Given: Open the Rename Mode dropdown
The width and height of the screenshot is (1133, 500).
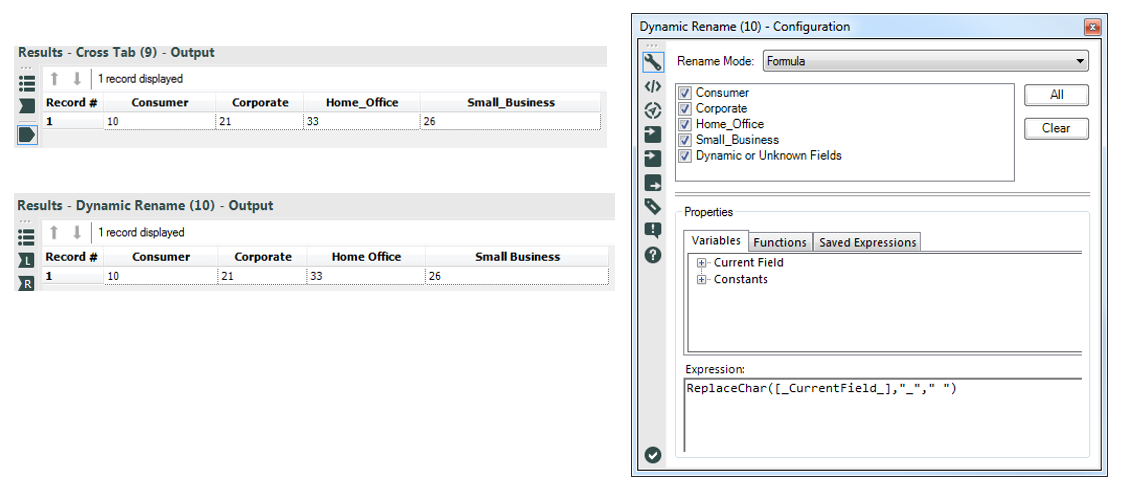Looking at the screenshot, I should coord(926,61).
